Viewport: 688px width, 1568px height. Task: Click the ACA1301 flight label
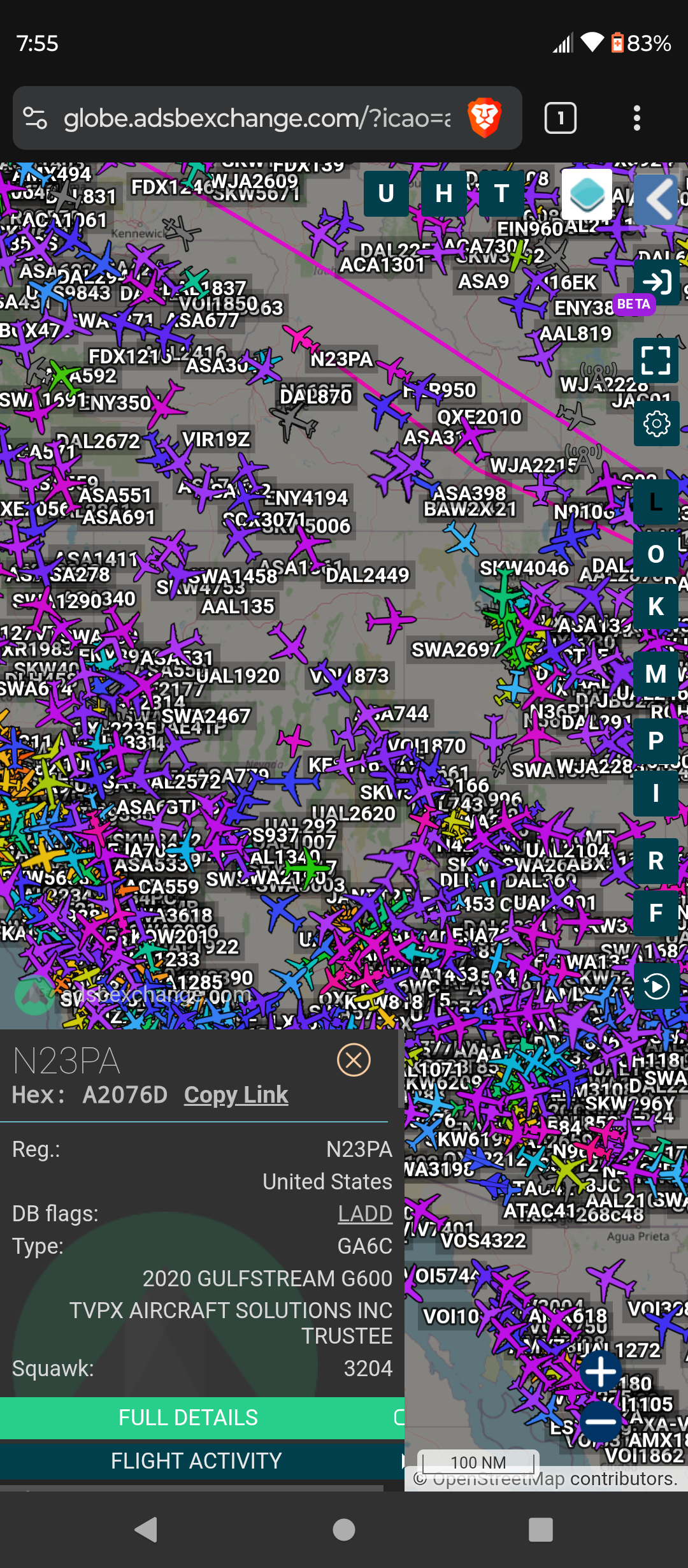point(382,265)
